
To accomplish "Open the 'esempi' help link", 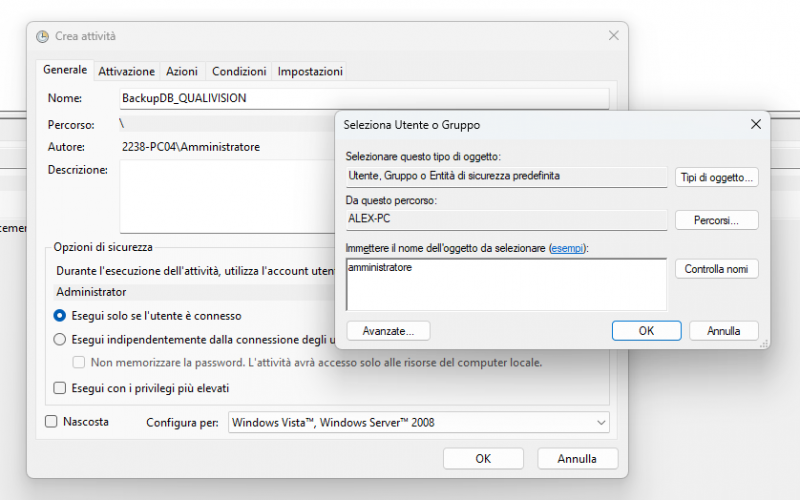I will pos(568,247).
